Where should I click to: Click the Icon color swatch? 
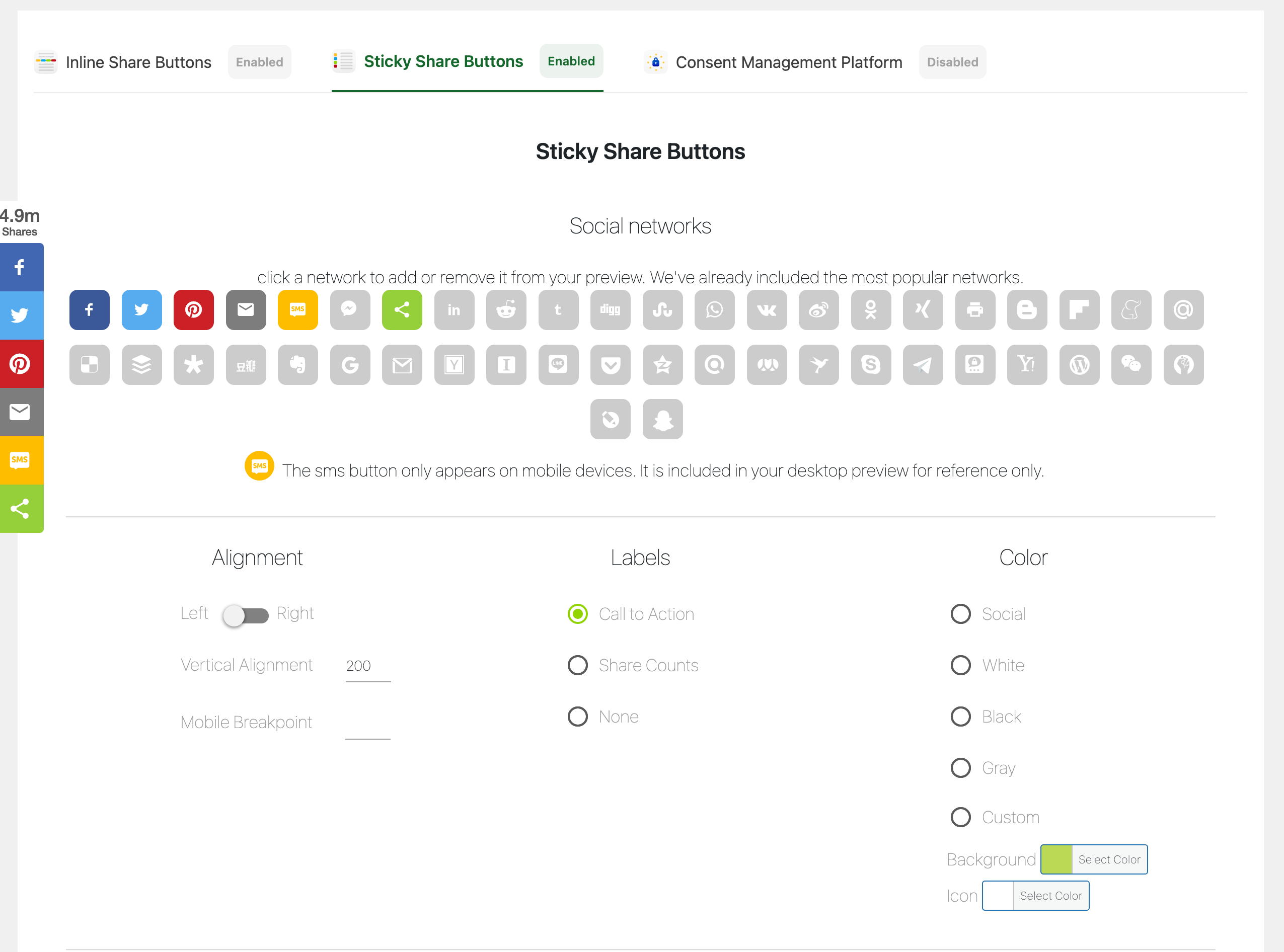[998, 896]
